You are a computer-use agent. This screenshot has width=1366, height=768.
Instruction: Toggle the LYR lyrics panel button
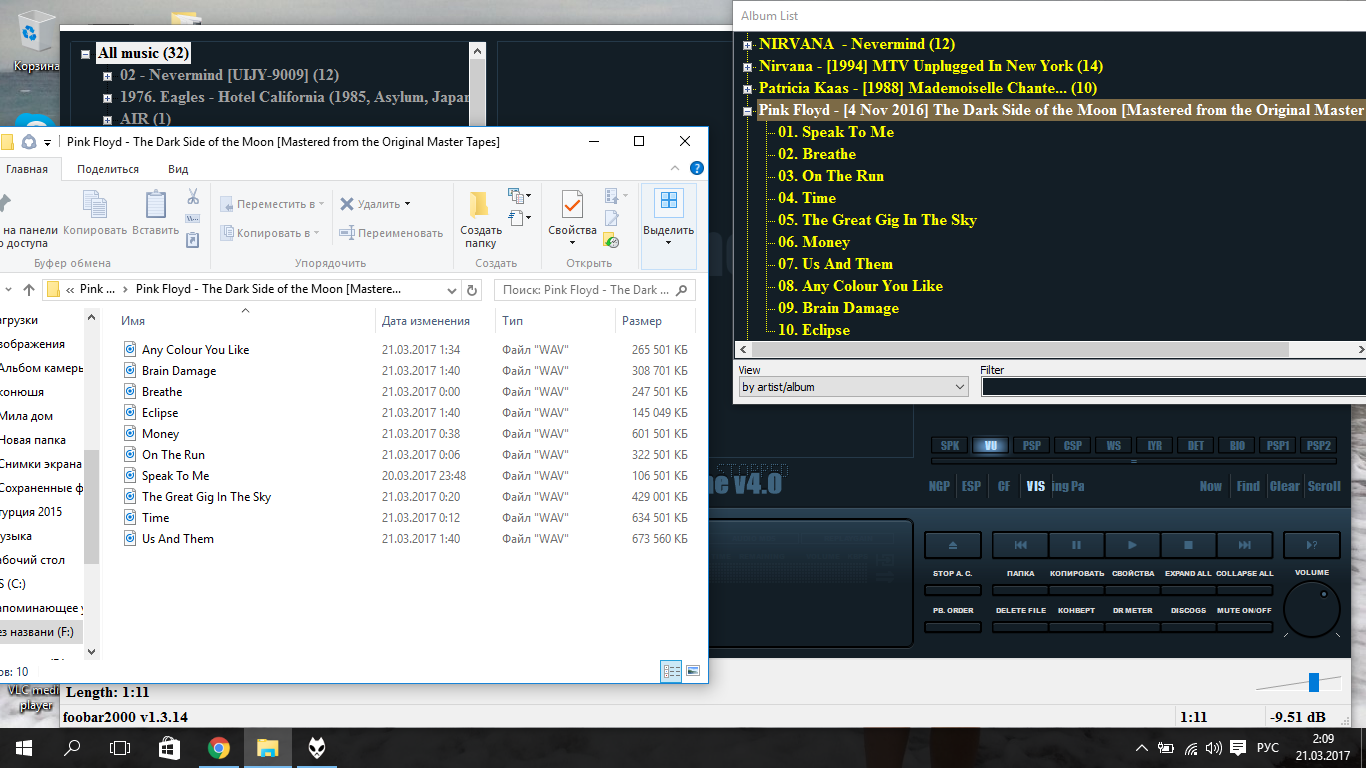1154,445
